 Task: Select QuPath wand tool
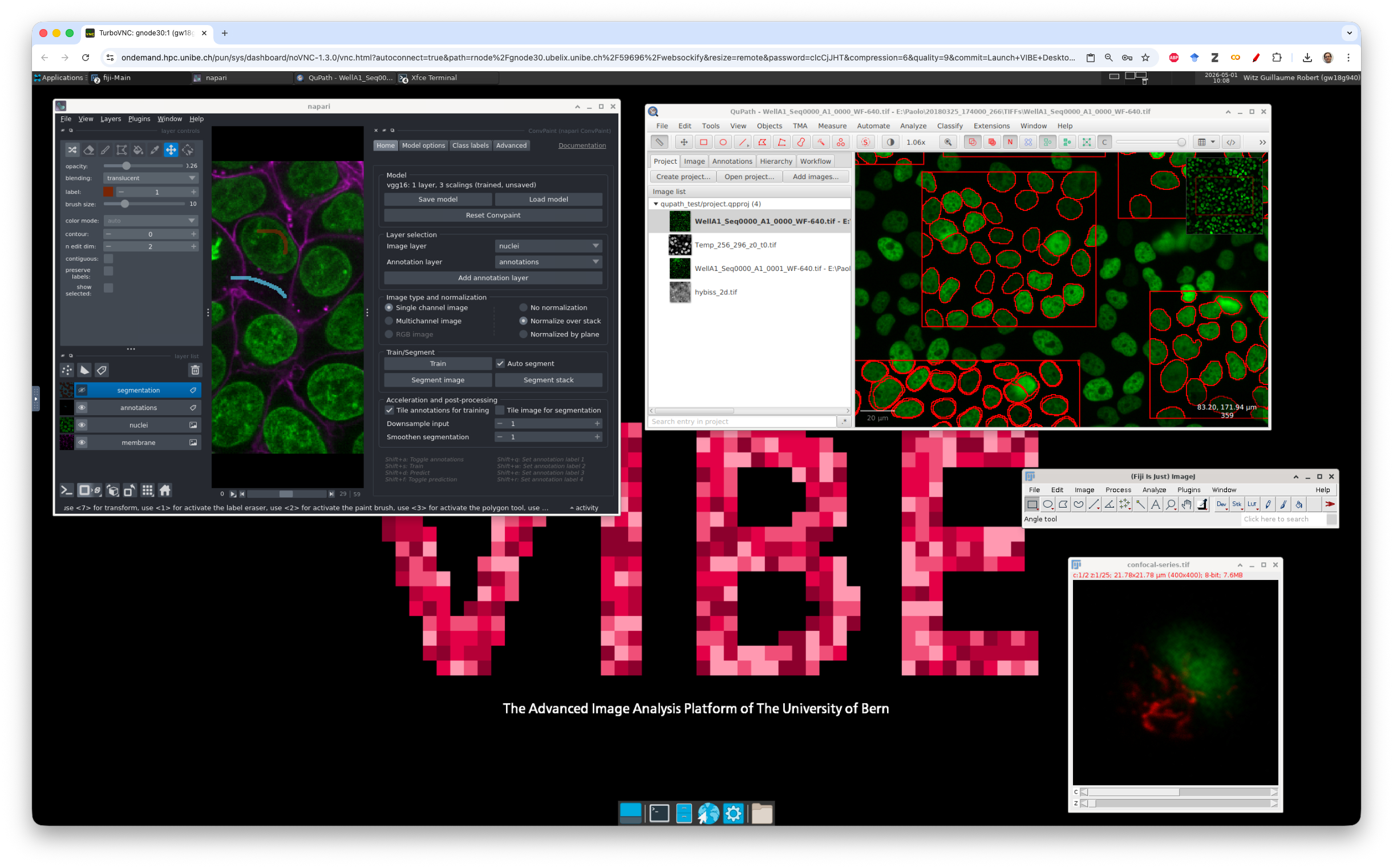(820, 143)
